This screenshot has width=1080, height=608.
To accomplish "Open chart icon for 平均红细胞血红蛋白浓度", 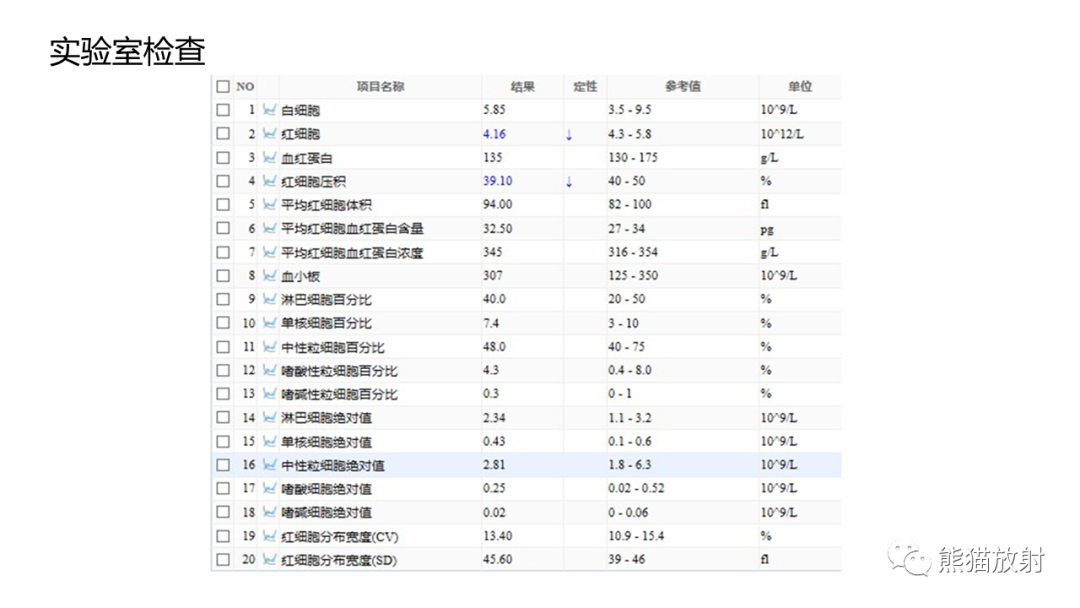I will pos(269,252).
